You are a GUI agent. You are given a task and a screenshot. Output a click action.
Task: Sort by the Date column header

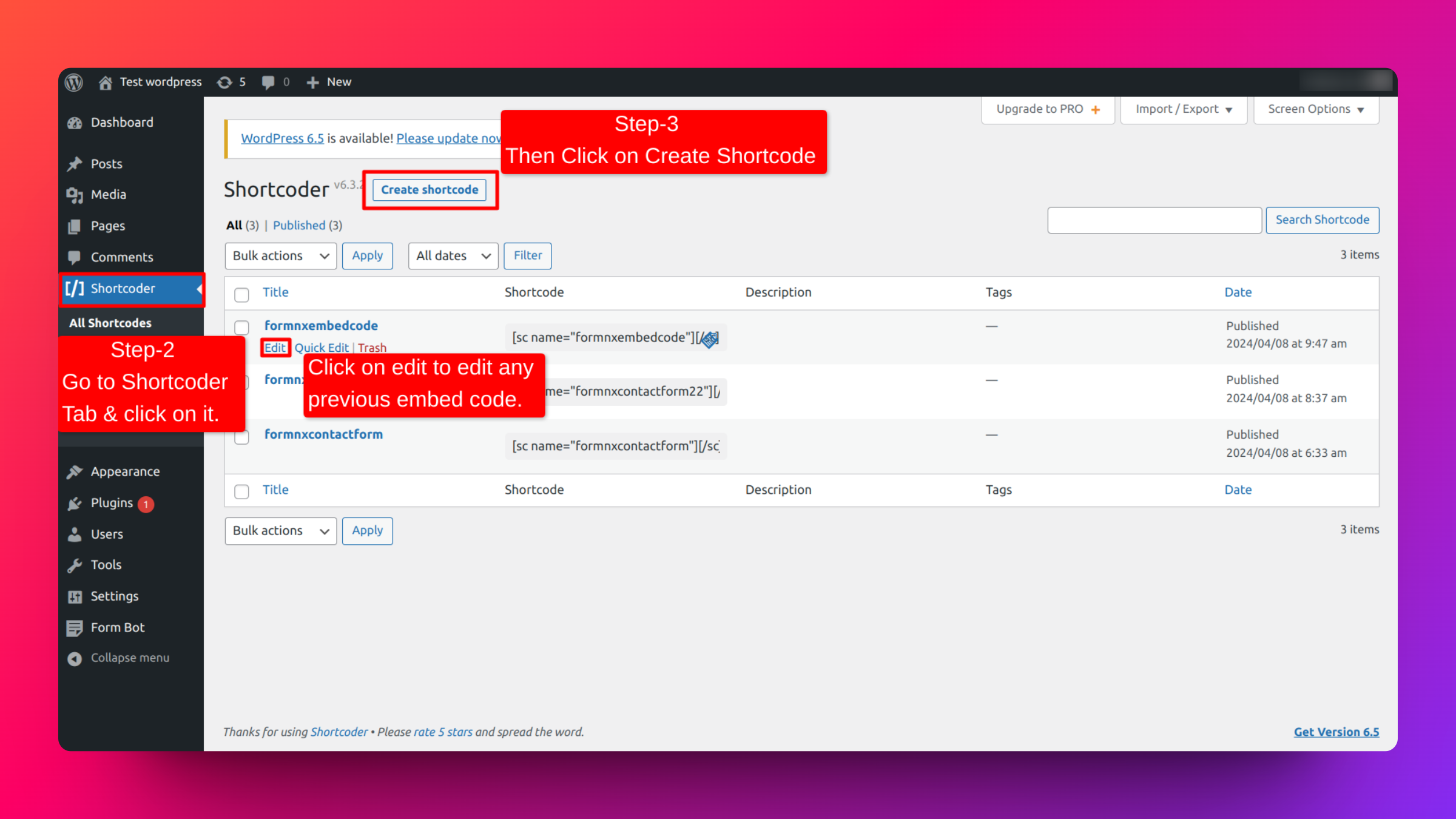pyautogui.click(x=1238, y=292)
